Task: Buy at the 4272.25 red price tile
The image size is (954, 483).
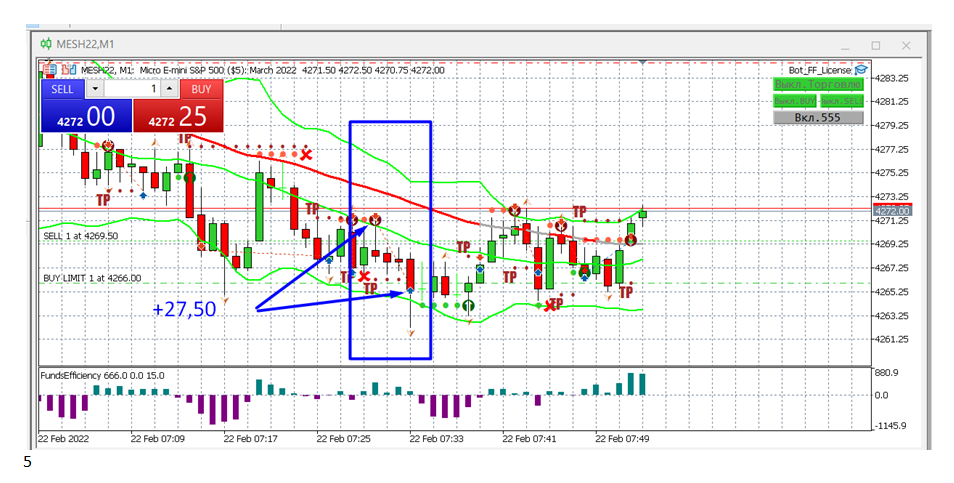Action: 178,115
